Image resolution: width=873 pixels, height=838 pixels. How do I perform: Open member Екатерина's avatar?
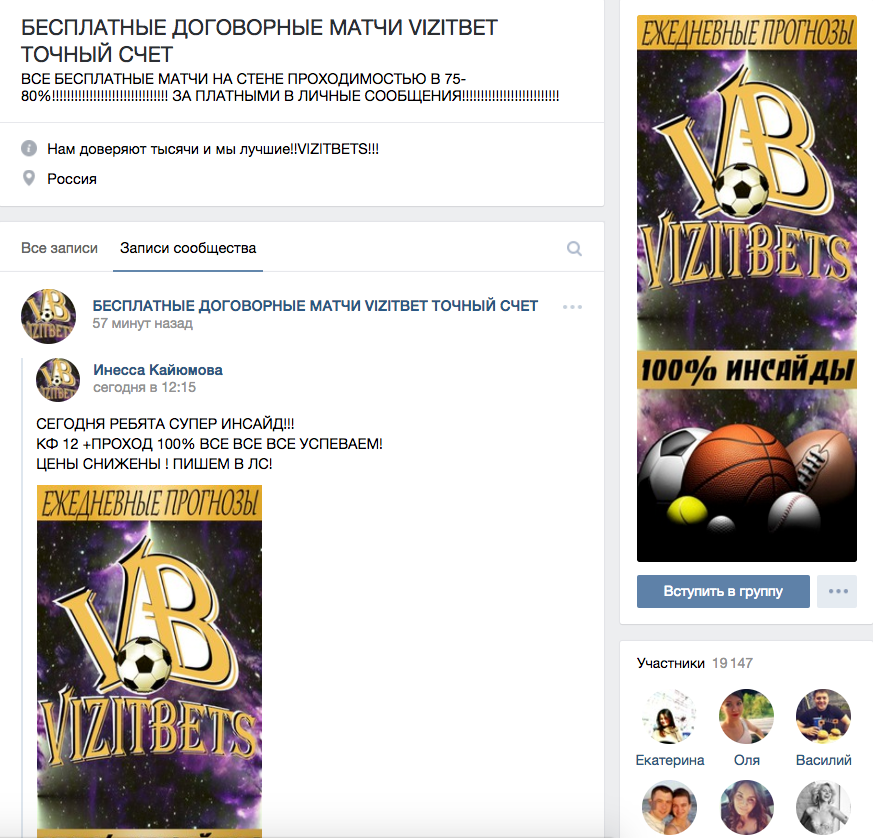(670, 717)
